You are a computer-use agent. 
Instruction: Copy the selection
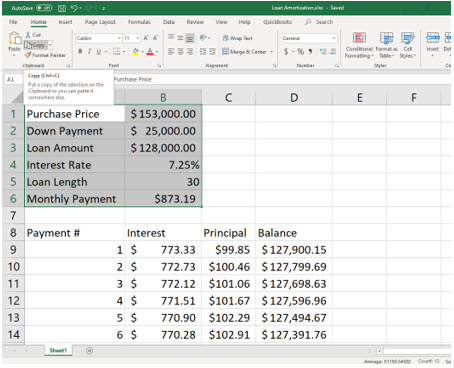coord(35,45)
